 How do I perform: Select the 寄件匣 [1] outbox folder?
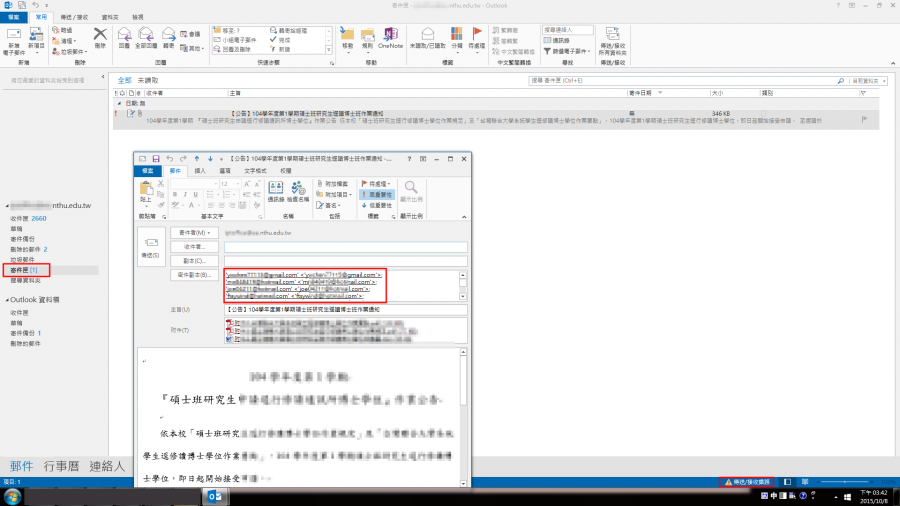click(x=24, y=270)
